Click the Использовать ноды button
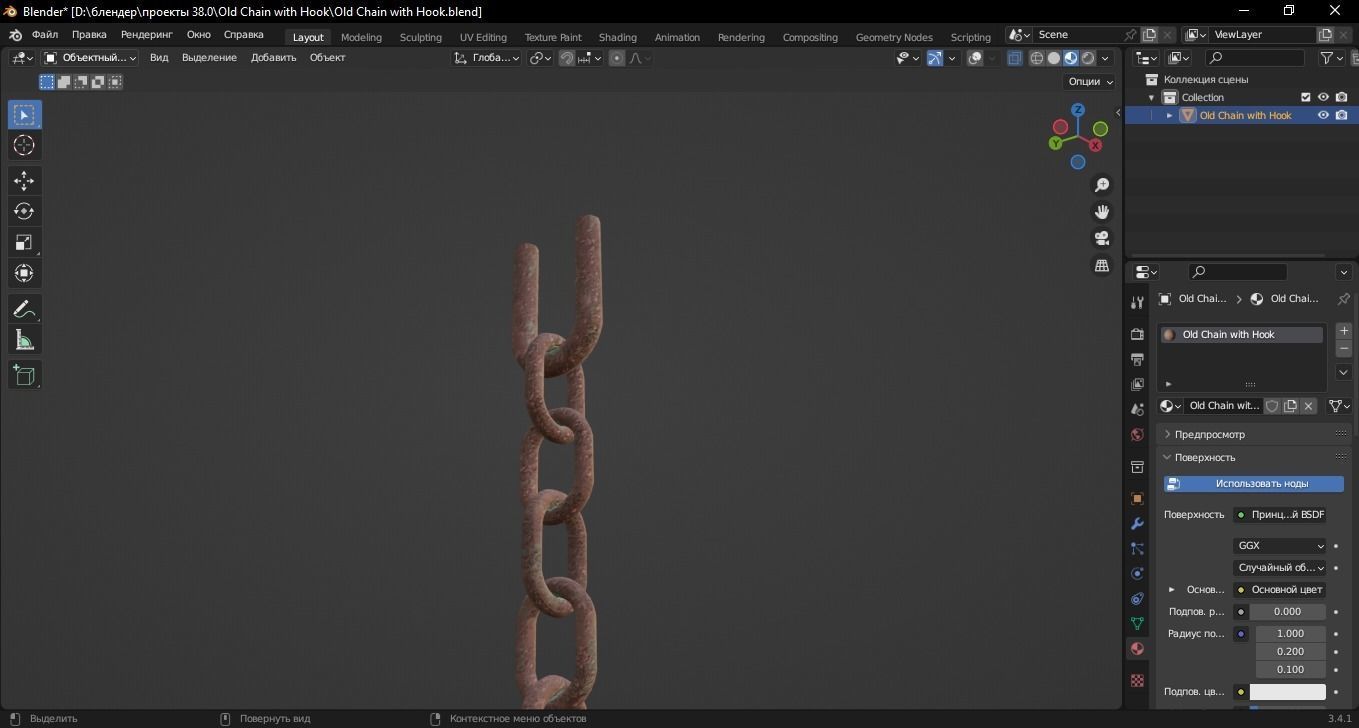 (x=1254, y=484)
